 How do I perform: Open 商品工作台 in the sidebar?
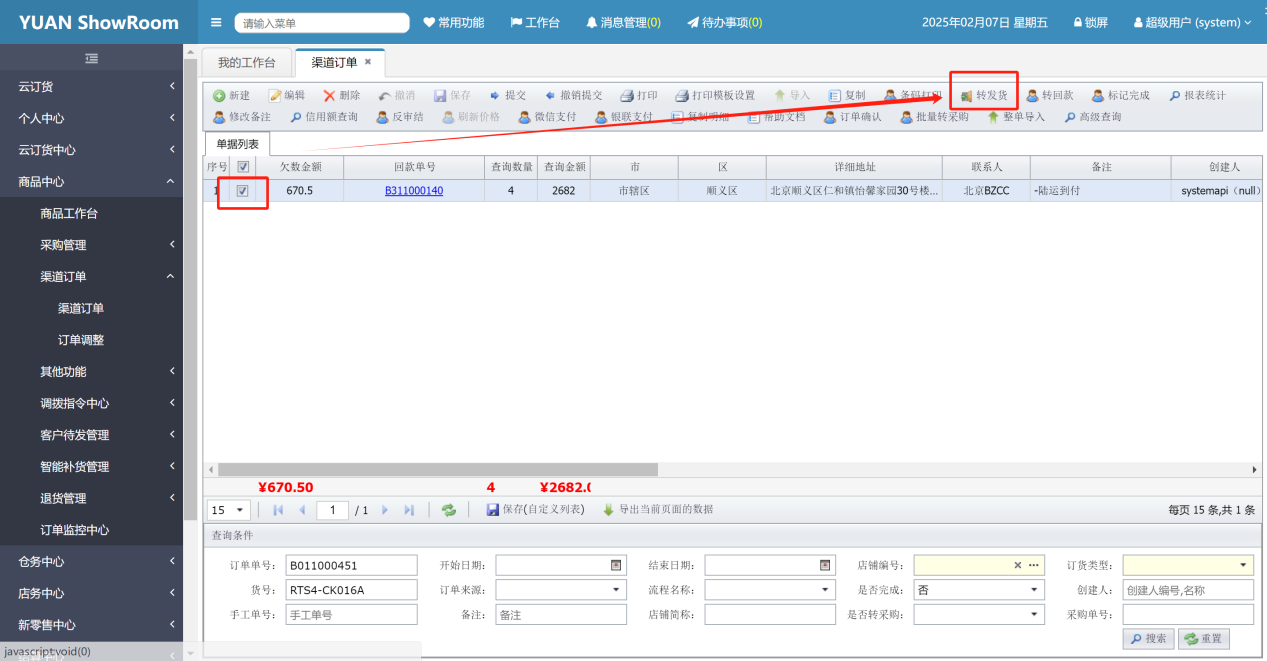point(69,214)
